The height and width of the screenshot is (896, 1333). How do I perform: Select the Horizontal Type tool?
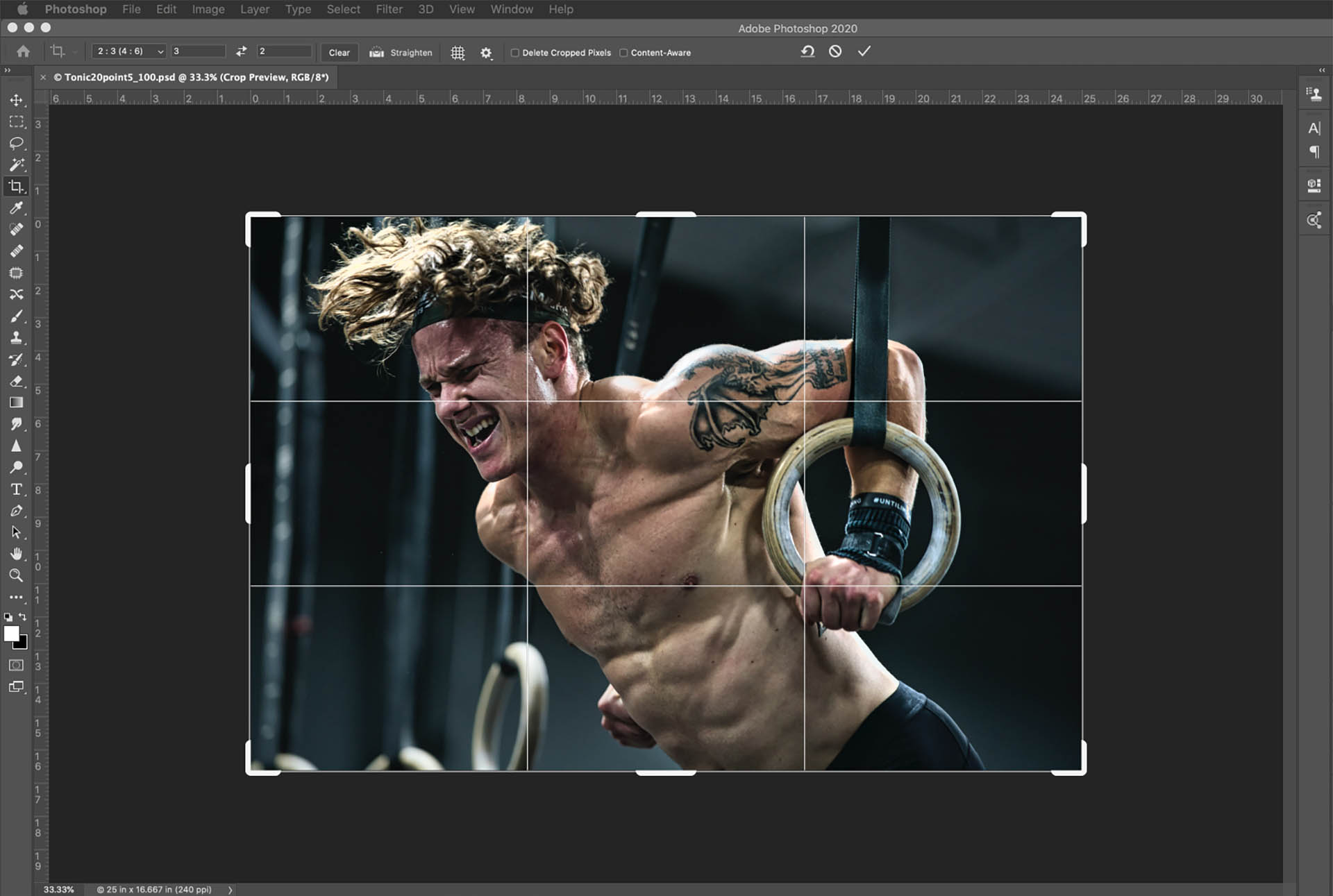coord(16,489)
